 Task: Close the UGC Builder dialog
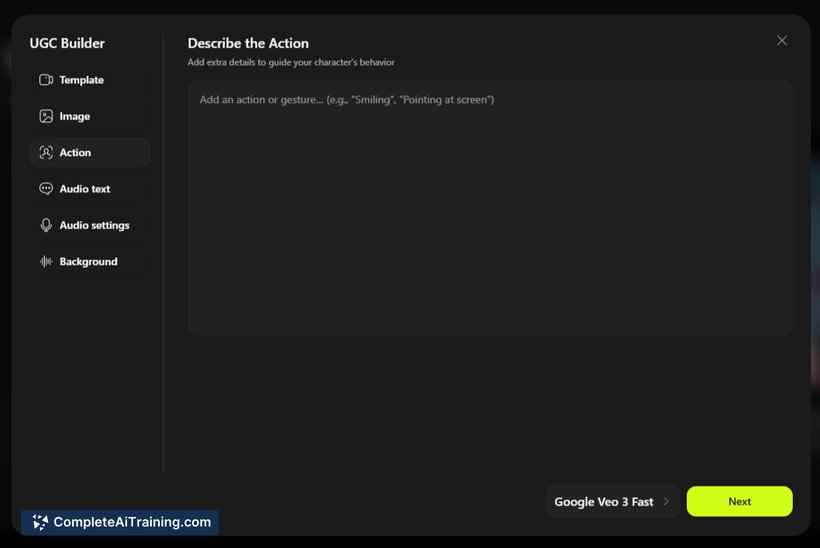pyautogui.click(x=782, y=41)
